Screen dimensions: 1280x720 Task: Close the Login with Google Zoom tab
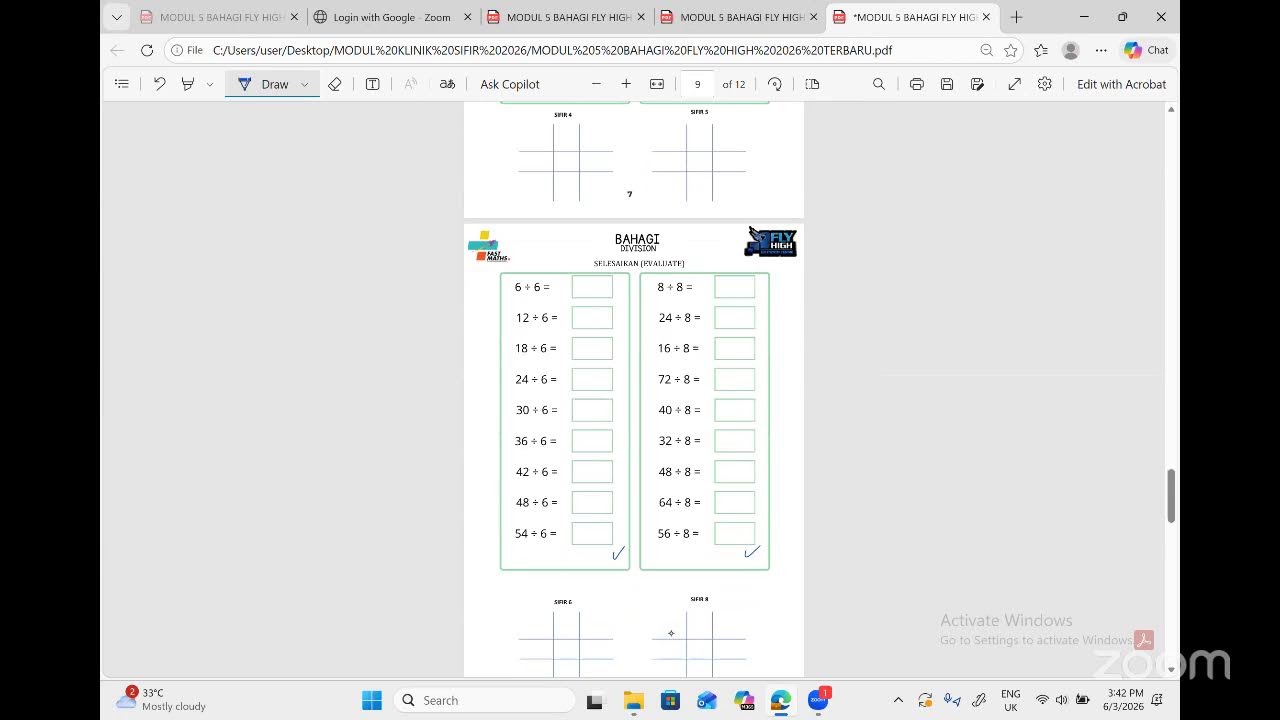467,17
